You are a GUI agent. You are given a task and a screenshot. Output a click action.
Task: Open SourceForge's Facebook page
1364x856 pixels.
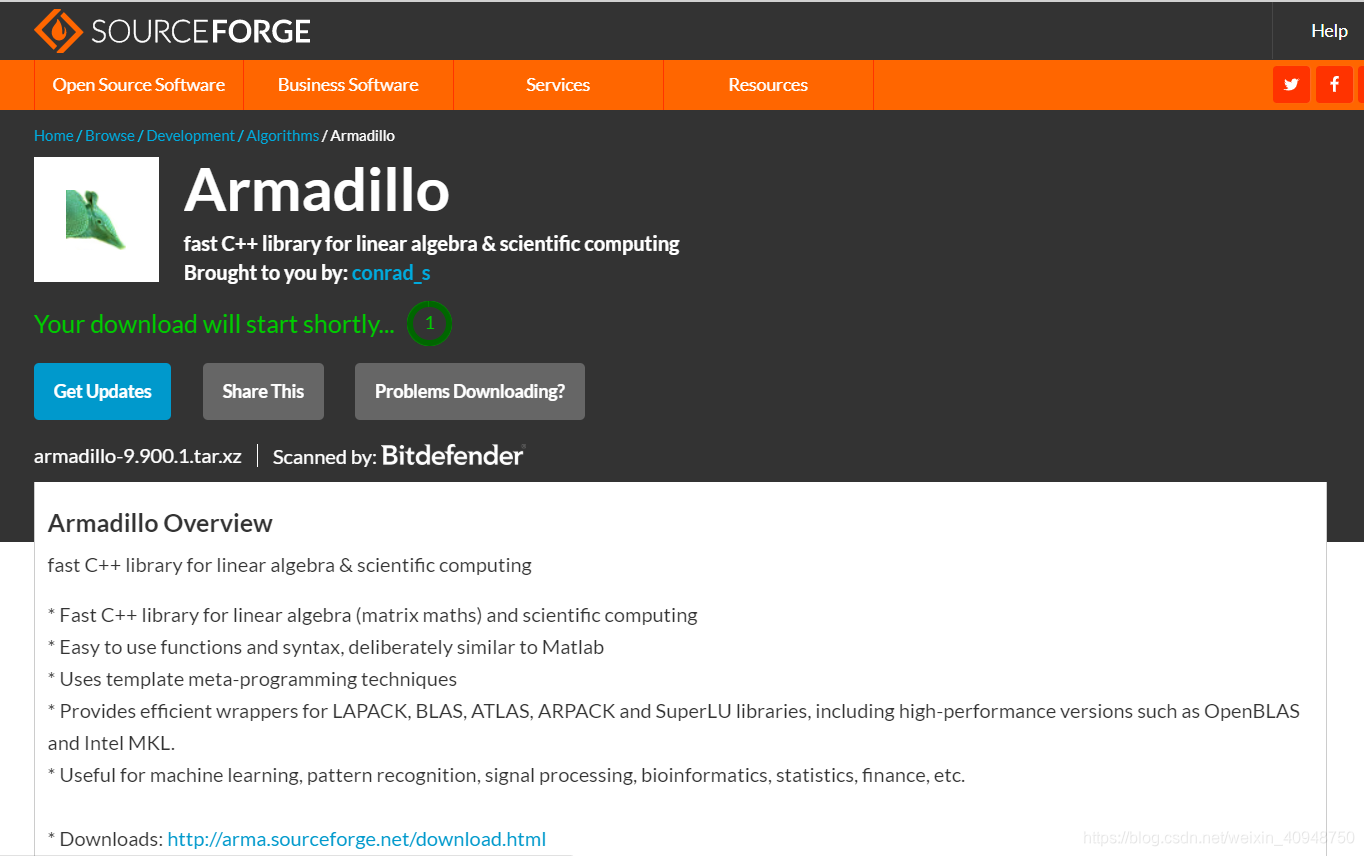1333,84
